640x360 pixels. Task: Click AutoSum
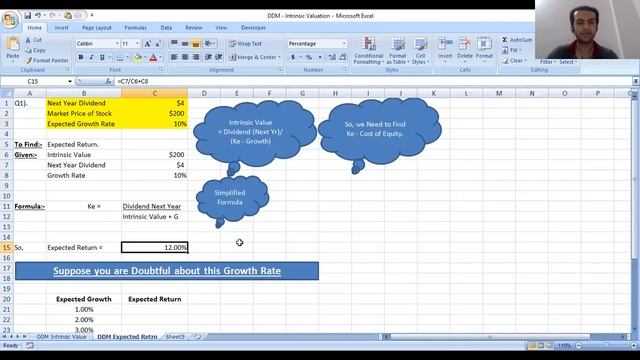[517, 40]
